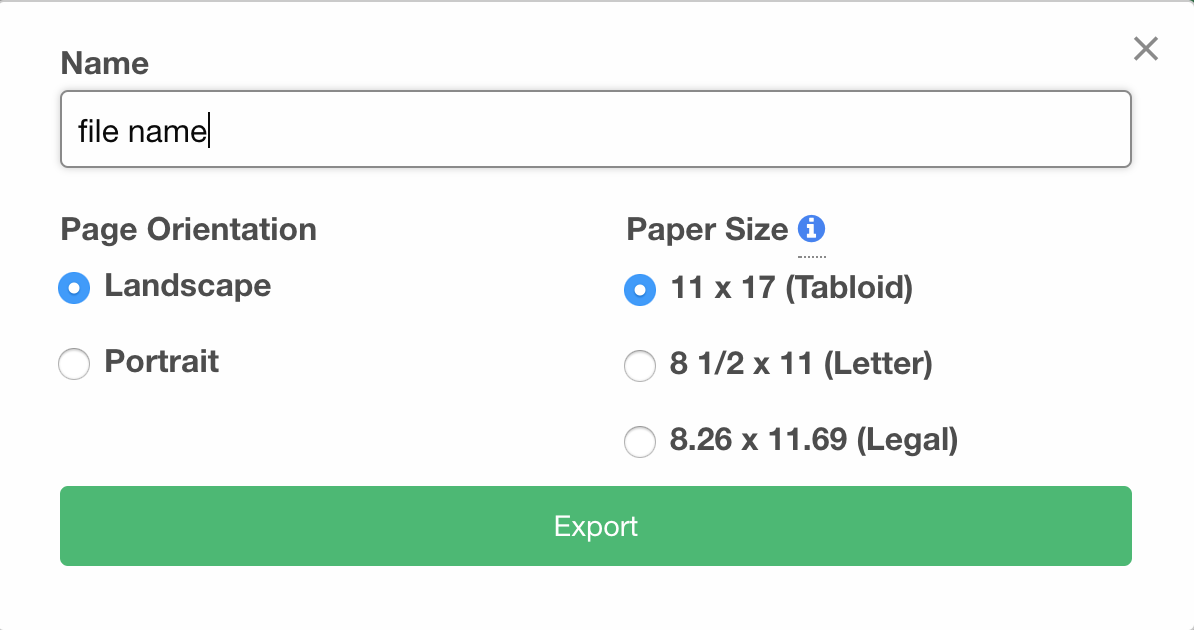Click the Landscape label text
Screen dimensions: 1194x630
pyautogui.click(x=187, y=286)
